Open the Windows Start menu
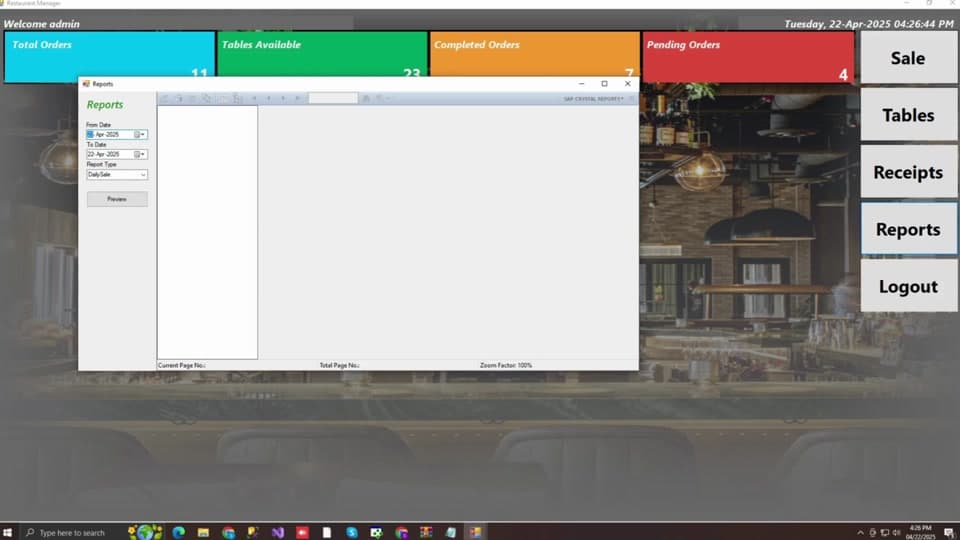Viewport: 960px width, 540px height. pyautogui.click(x=7, y=533)
